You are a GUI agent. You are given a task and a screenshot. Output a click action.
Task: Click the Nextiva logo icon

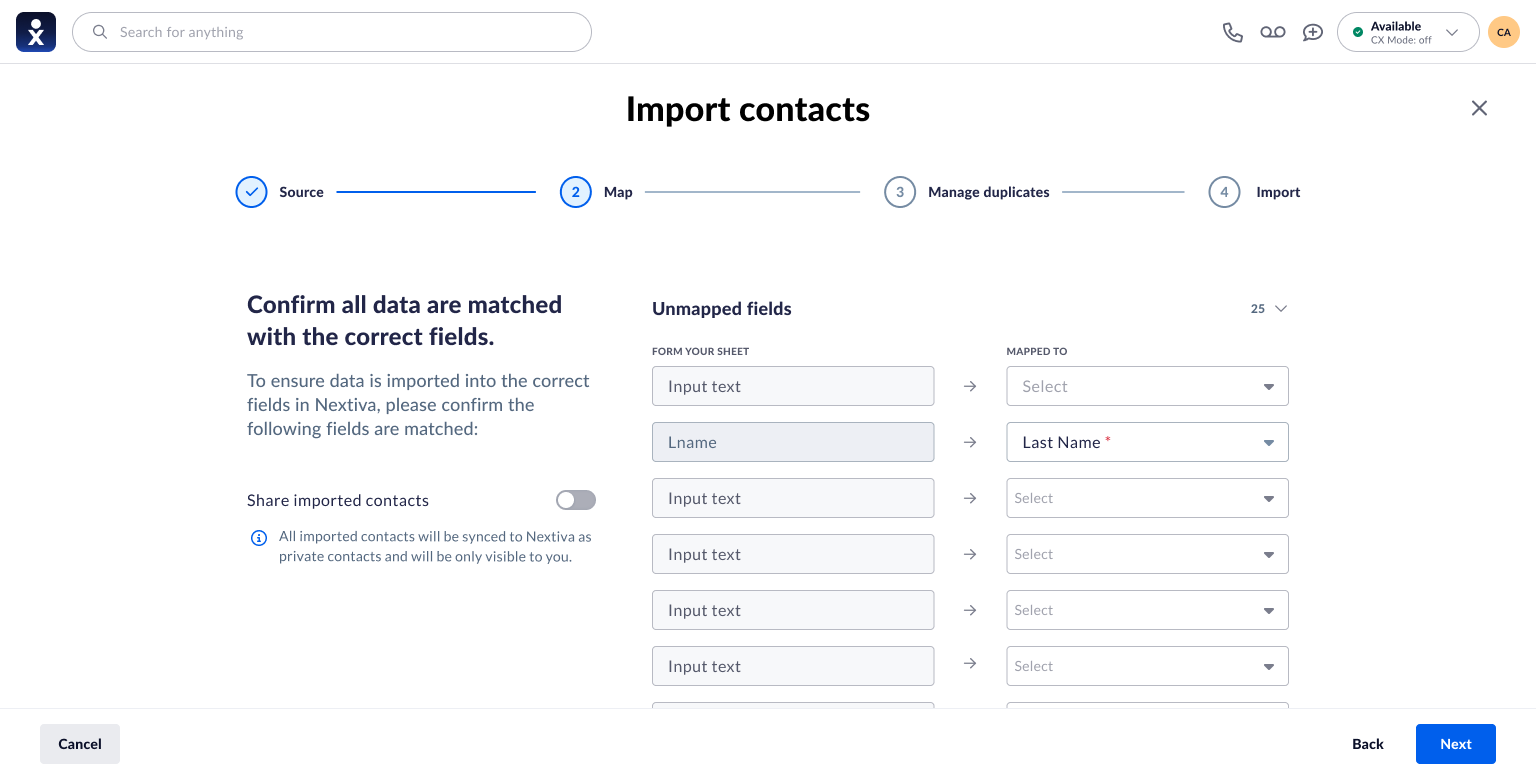point(36,32)
